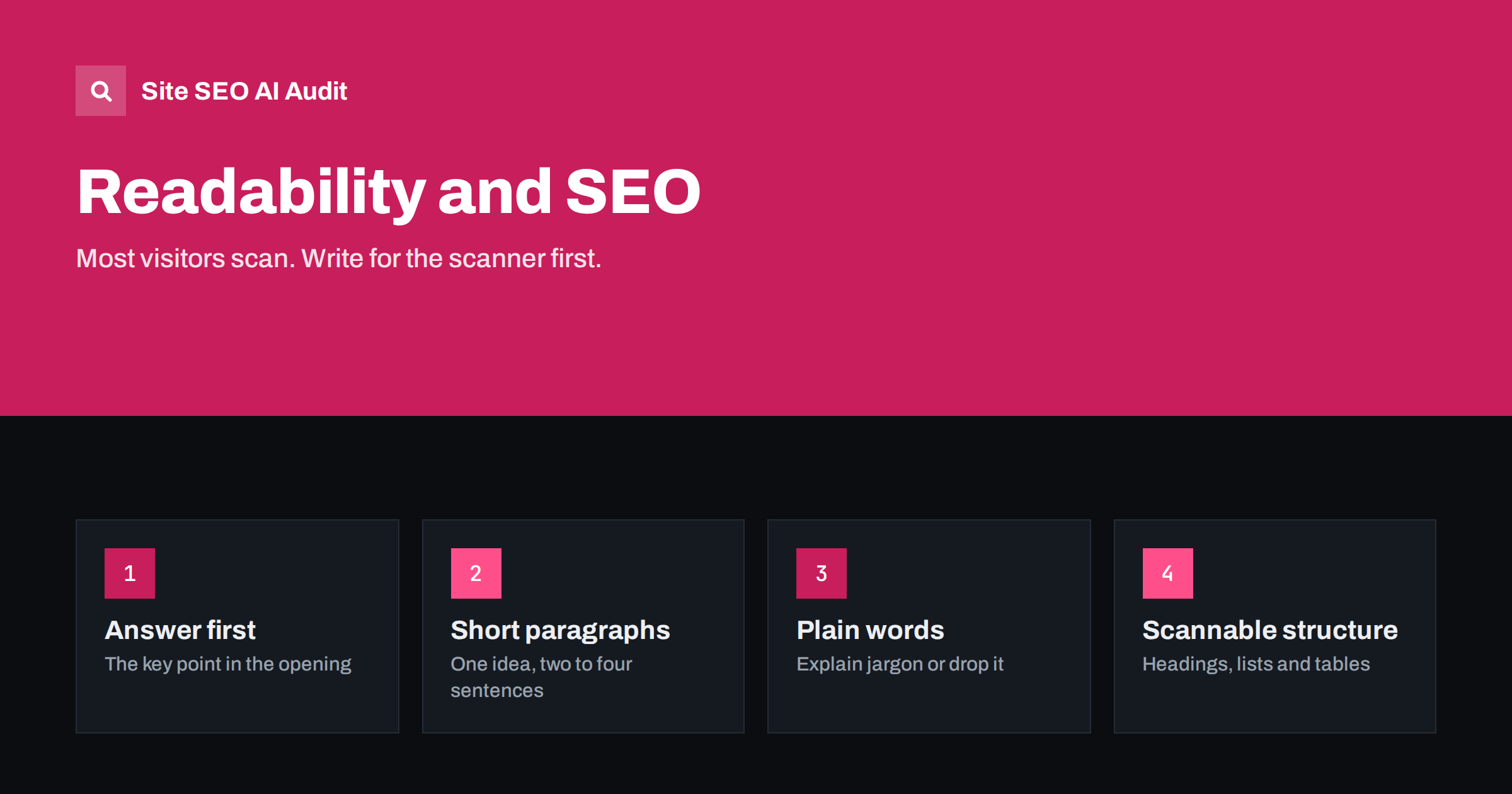This screenshot has height=794, width=1512.
Task: Click 'The key point in the opening' text
Action: [x=228, y=664]
